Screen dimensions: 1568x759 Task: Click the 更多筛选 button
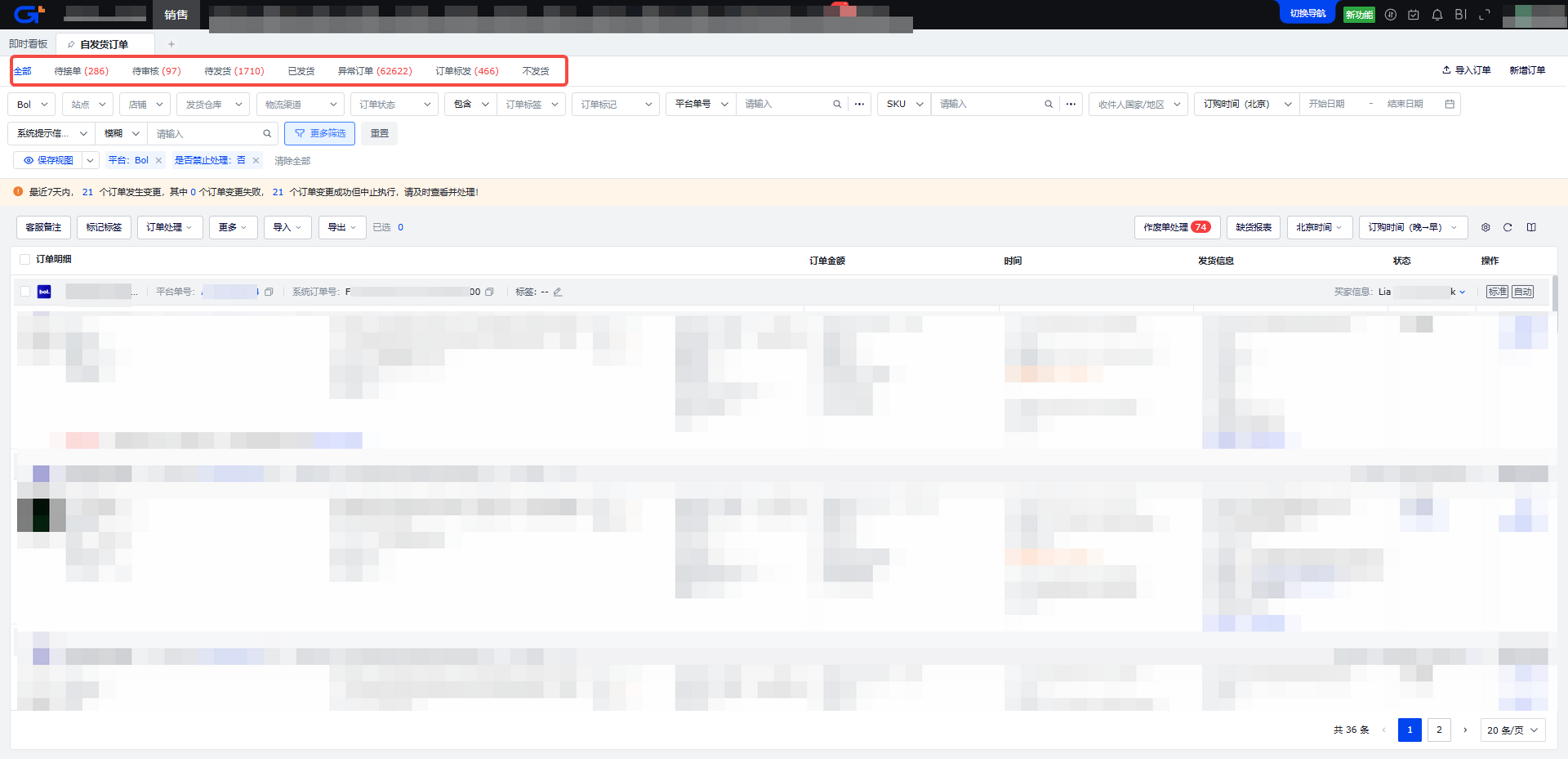coord(320,133)
